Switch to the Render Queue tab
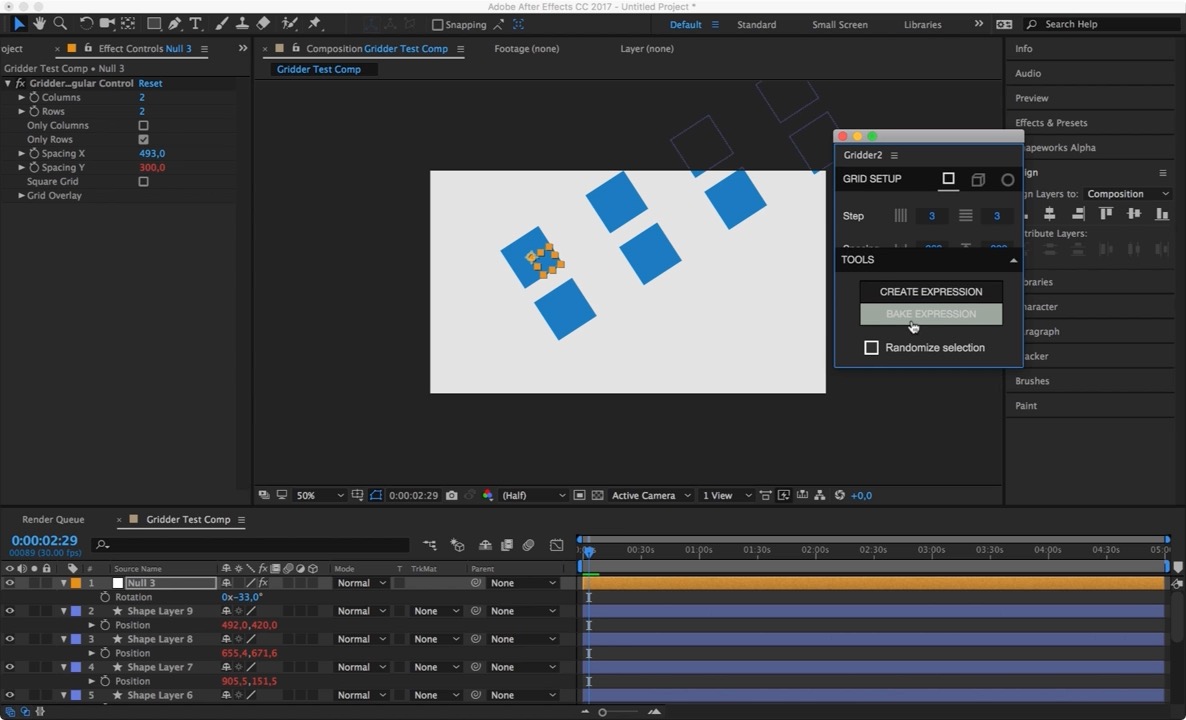Viewport: 1186px width, 720px height. click(x=53, y=520)
